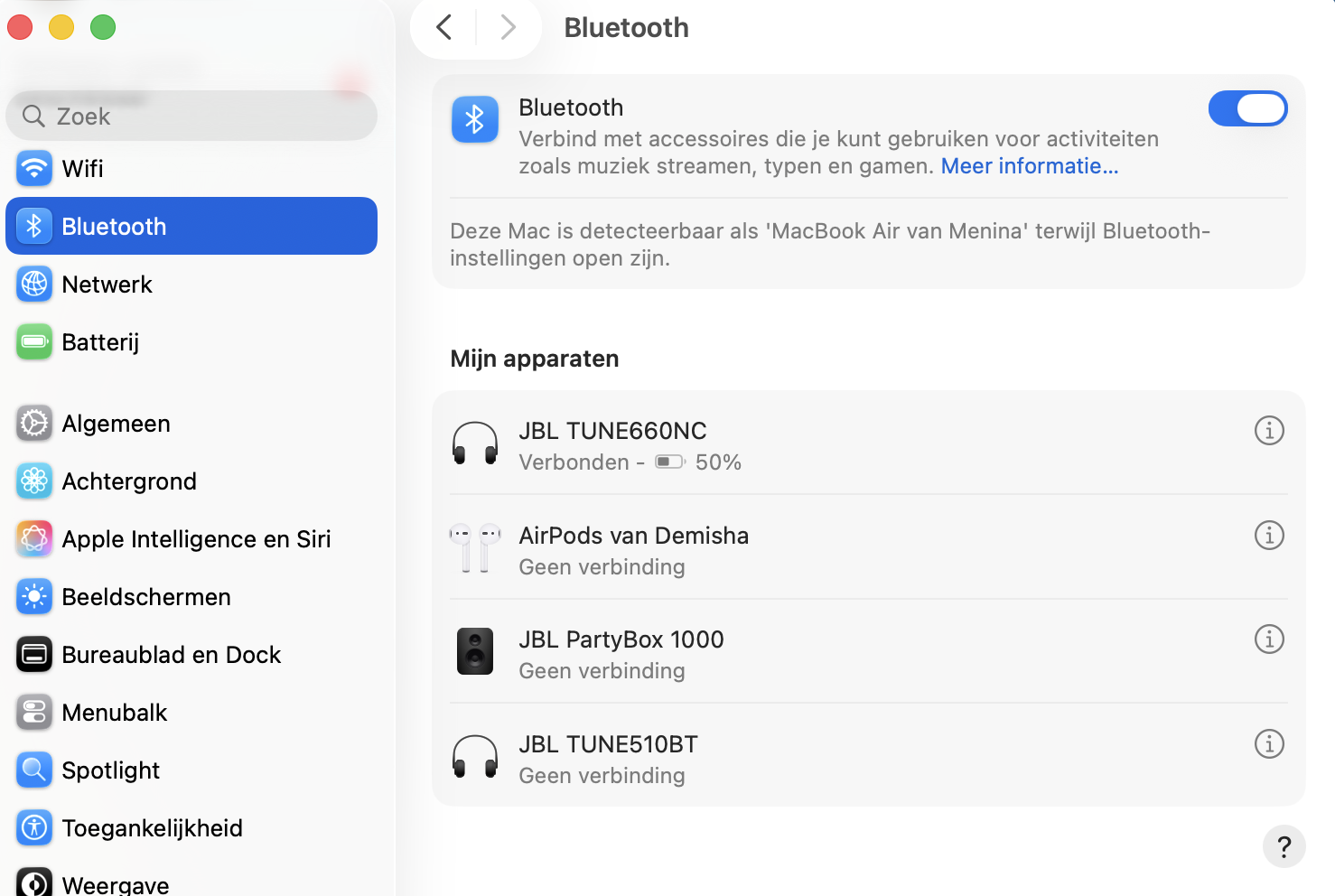
Task: Open Netwerk via its globe icon
Action: pyautogui.click(x=33, y=284)
